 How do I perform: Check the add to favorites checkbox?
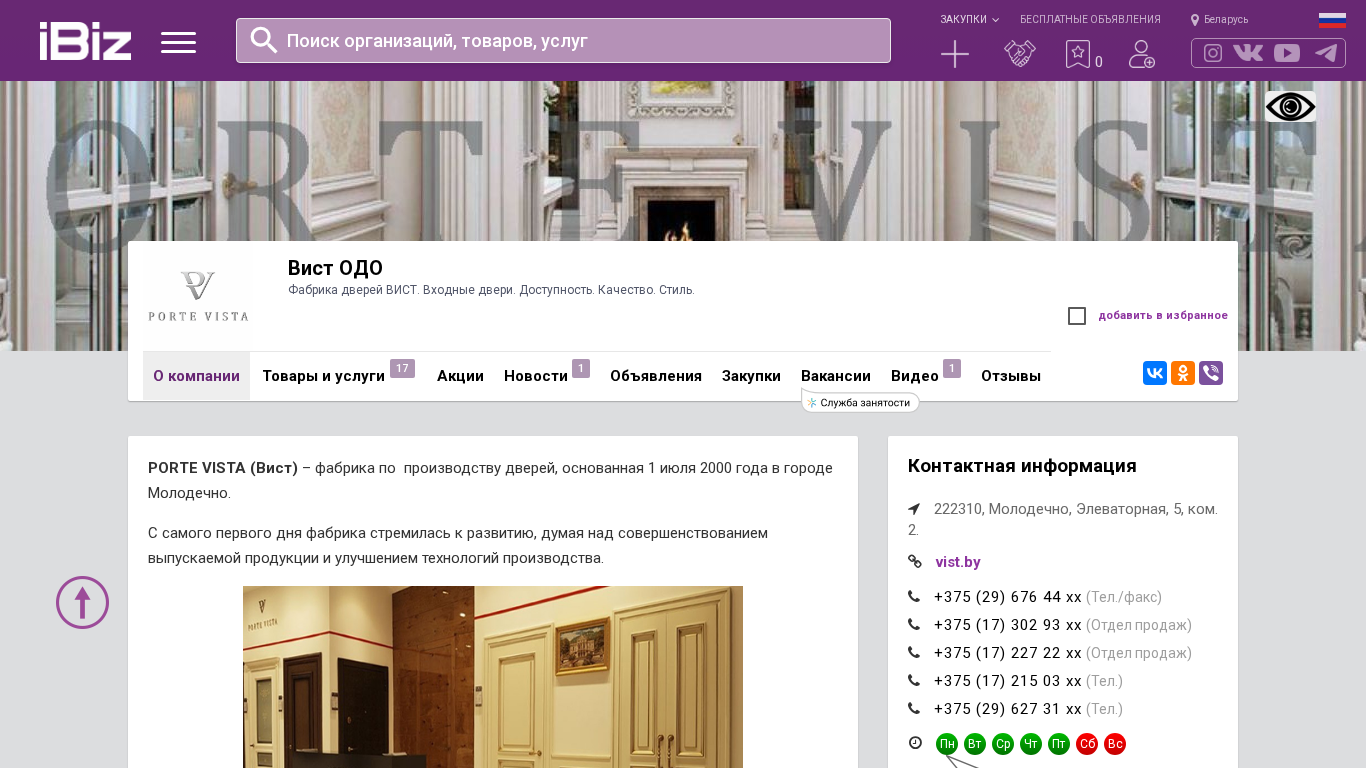click(1077, 316)
